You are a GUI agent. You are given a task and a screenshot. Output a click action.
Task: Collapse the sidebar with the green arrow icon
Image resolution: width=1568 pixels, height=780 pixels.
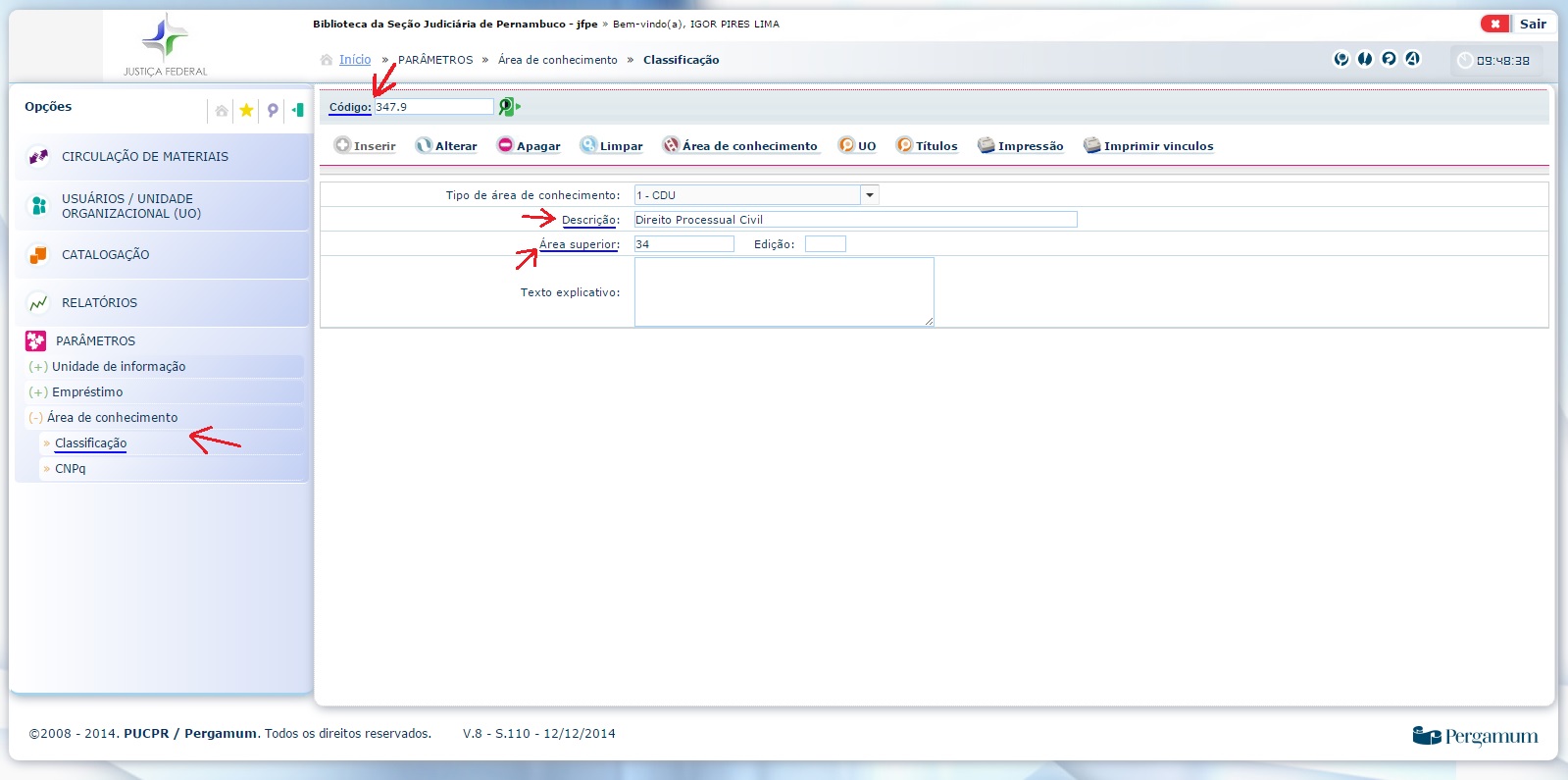tap(297, 110)
